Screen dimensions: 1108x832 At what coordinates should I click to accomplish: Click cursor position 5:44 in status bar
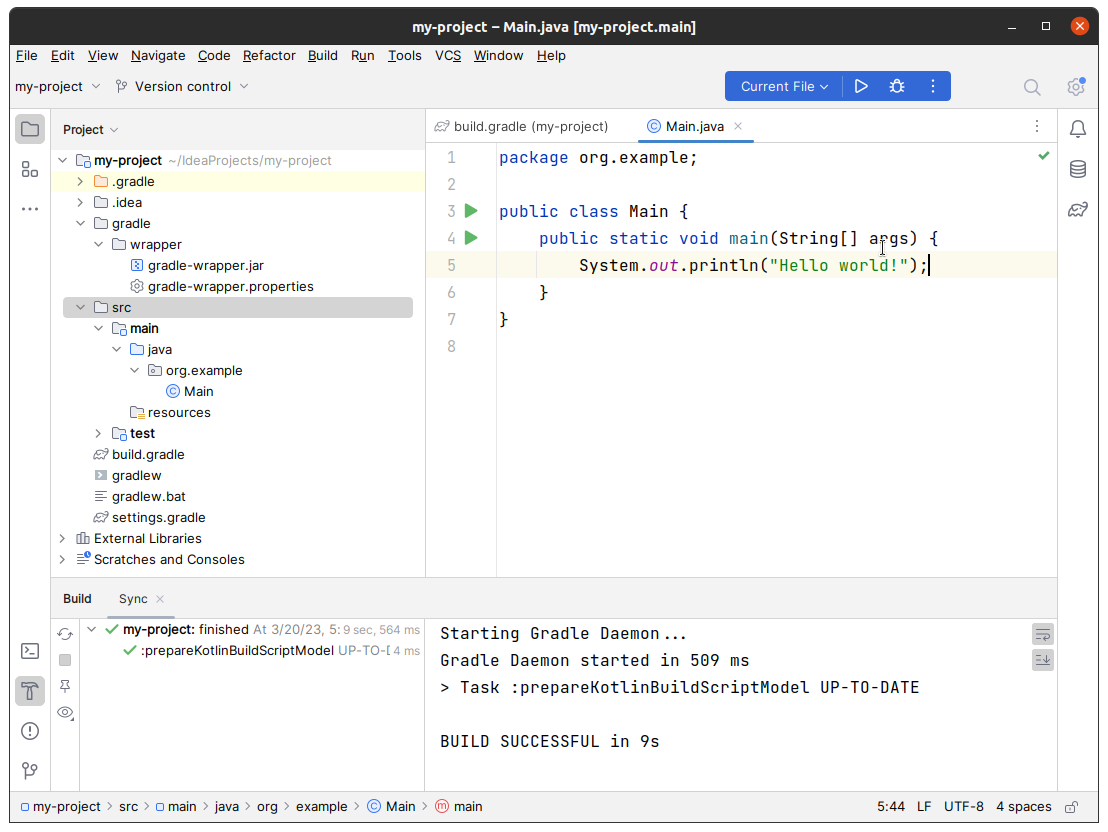(x=890, y=807)
